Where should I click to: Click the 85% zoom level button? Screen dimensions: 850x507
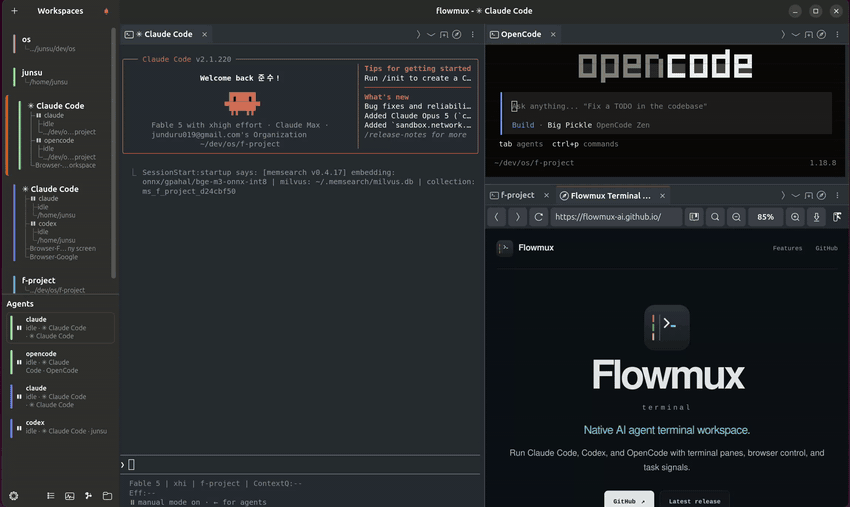click(x=765, y=217)
